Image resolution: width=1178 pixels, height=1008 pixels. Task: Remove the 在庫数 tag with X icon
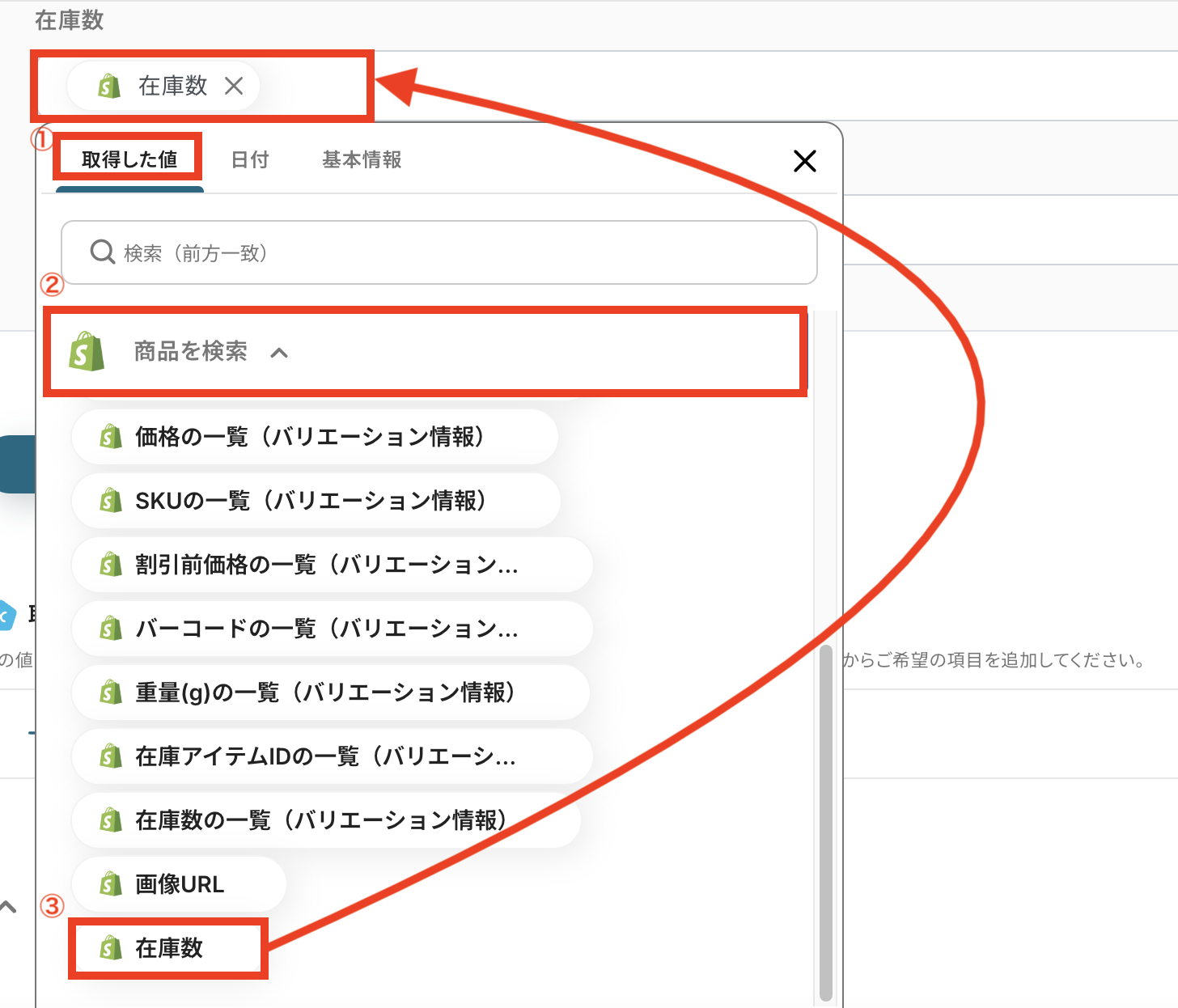point(234,86)
